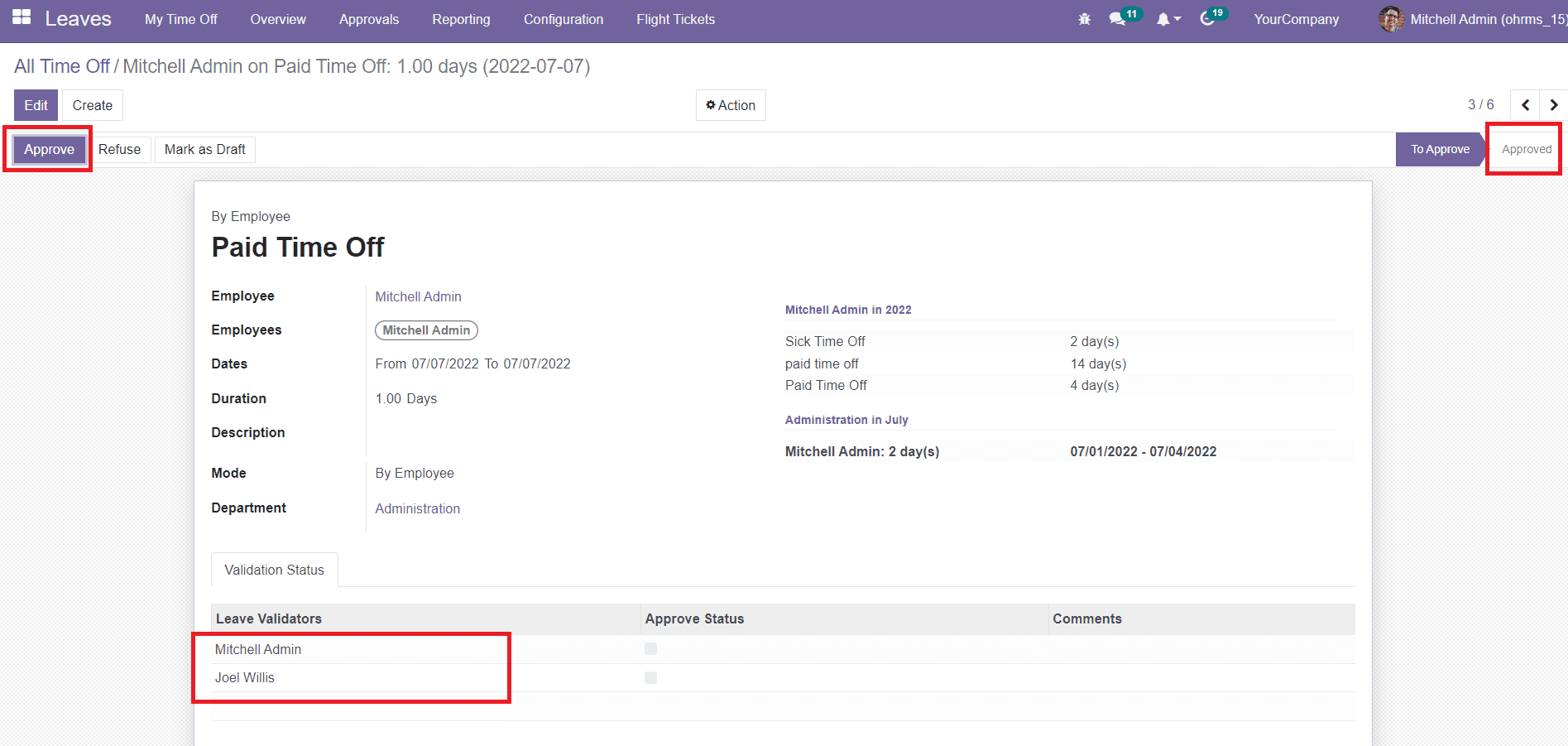The image size is (1568, 746).
Task: Open the Reporting menu
Action: [461, 19]
